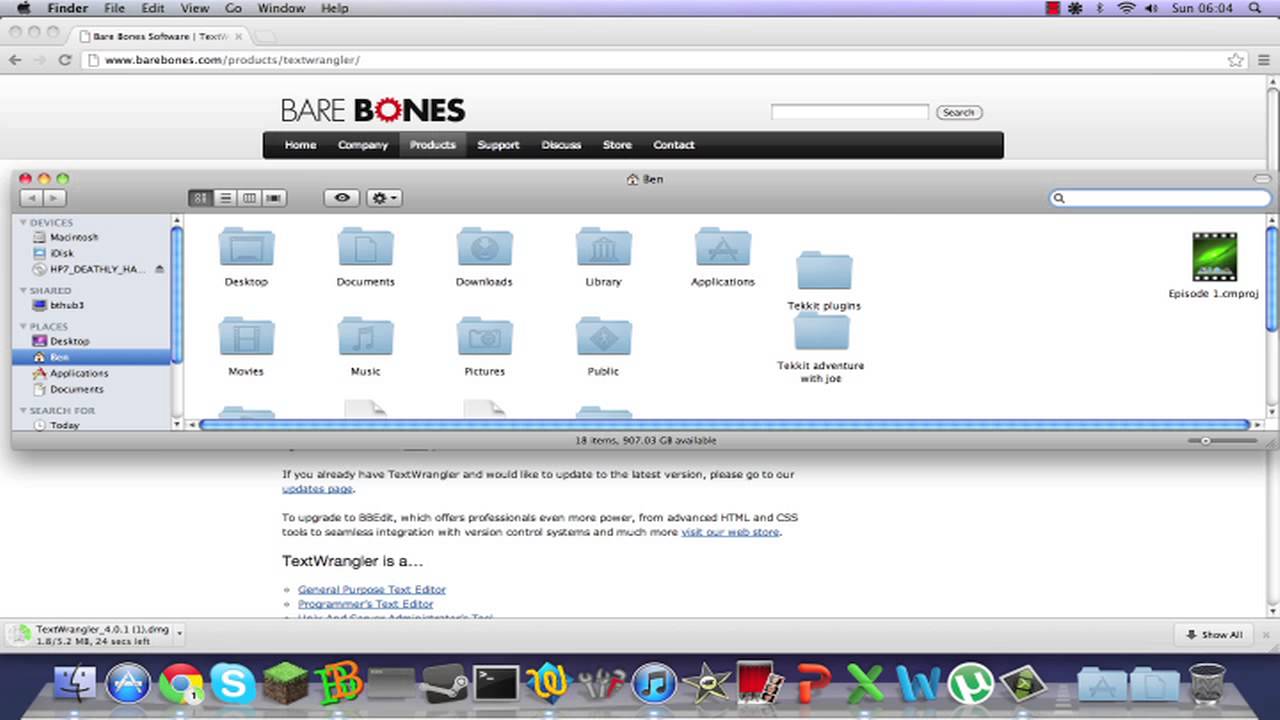The width and height of the screenshot is (1280, 720).
Task: Click the Finder search field
Action: click(x=1160, y=198)
